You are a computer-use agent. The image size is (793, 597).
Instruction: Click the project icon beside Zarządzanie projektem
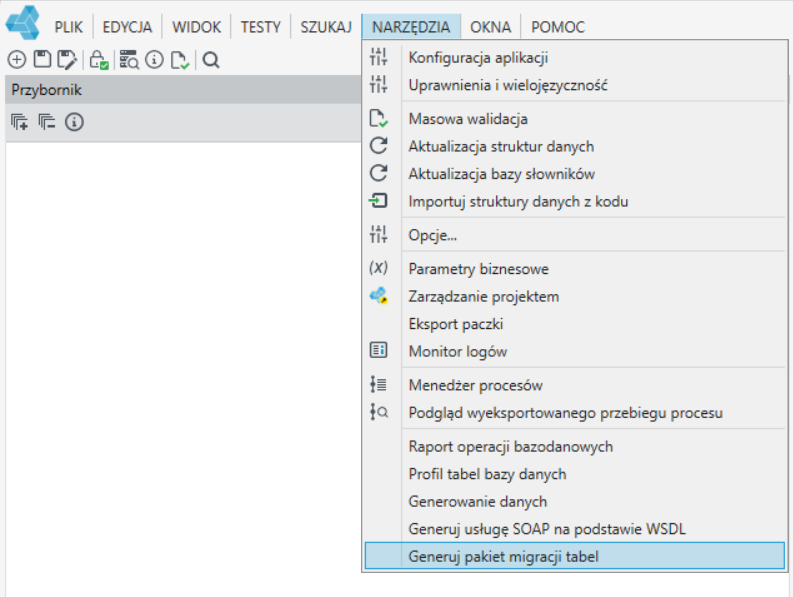point(378,295)
